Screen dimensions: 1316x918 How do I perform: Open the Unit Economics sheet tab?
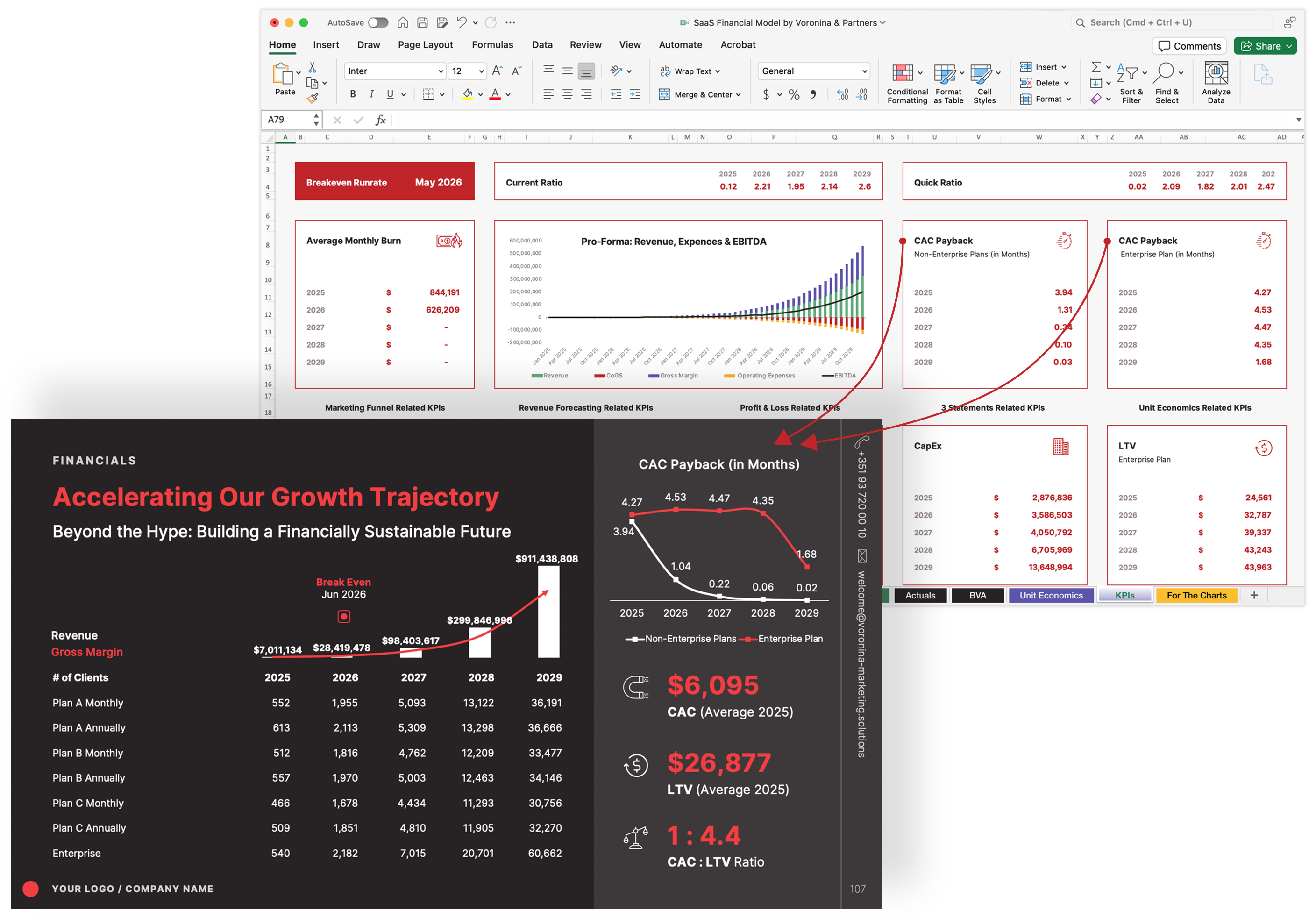coord(1051,595)
